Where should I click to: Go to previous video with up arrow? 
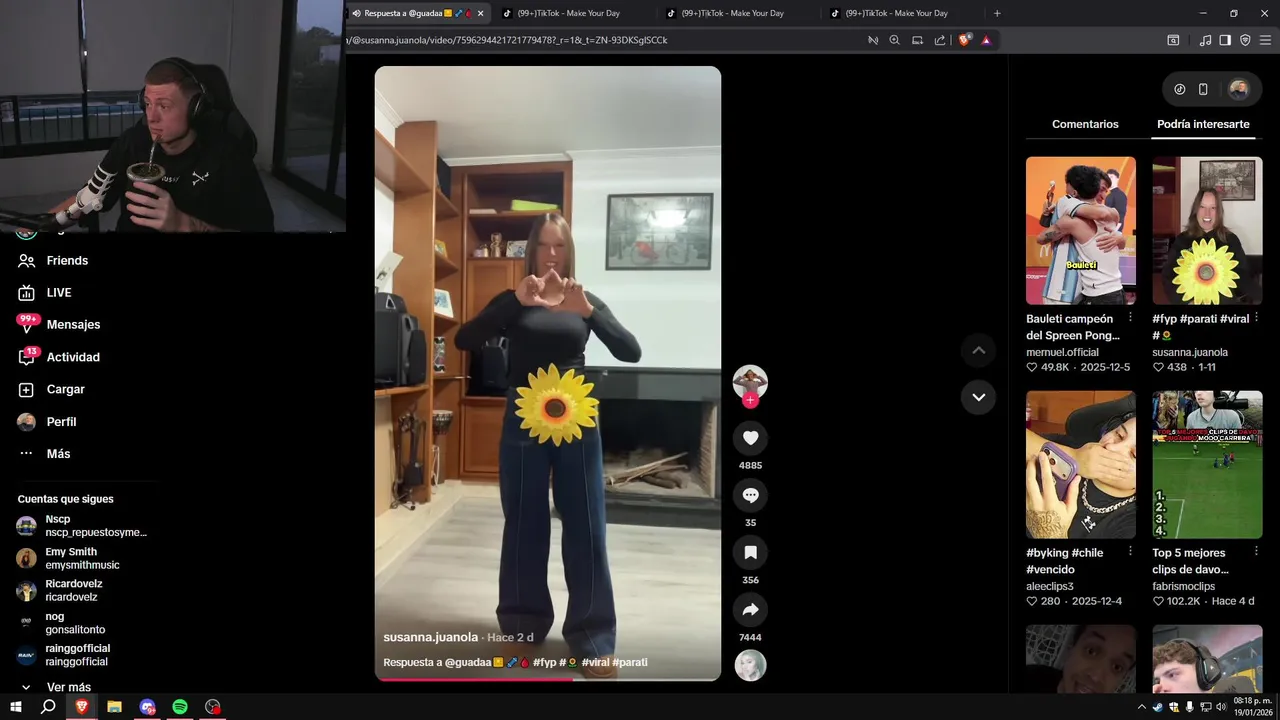pos(978,350)
